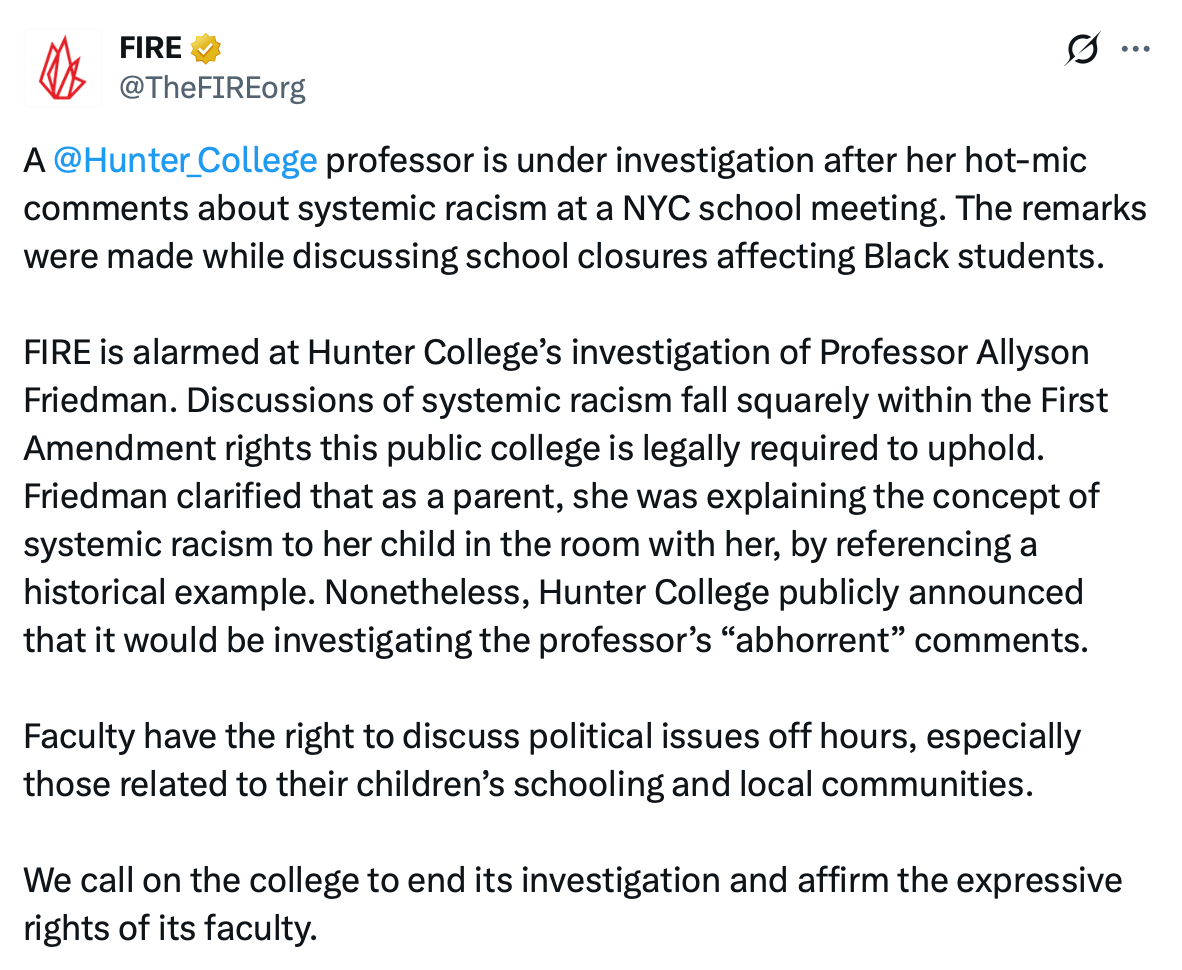Open the three-dot More options menu
This screenshot has width=1182, height=970.
[x=1136, y=49]
